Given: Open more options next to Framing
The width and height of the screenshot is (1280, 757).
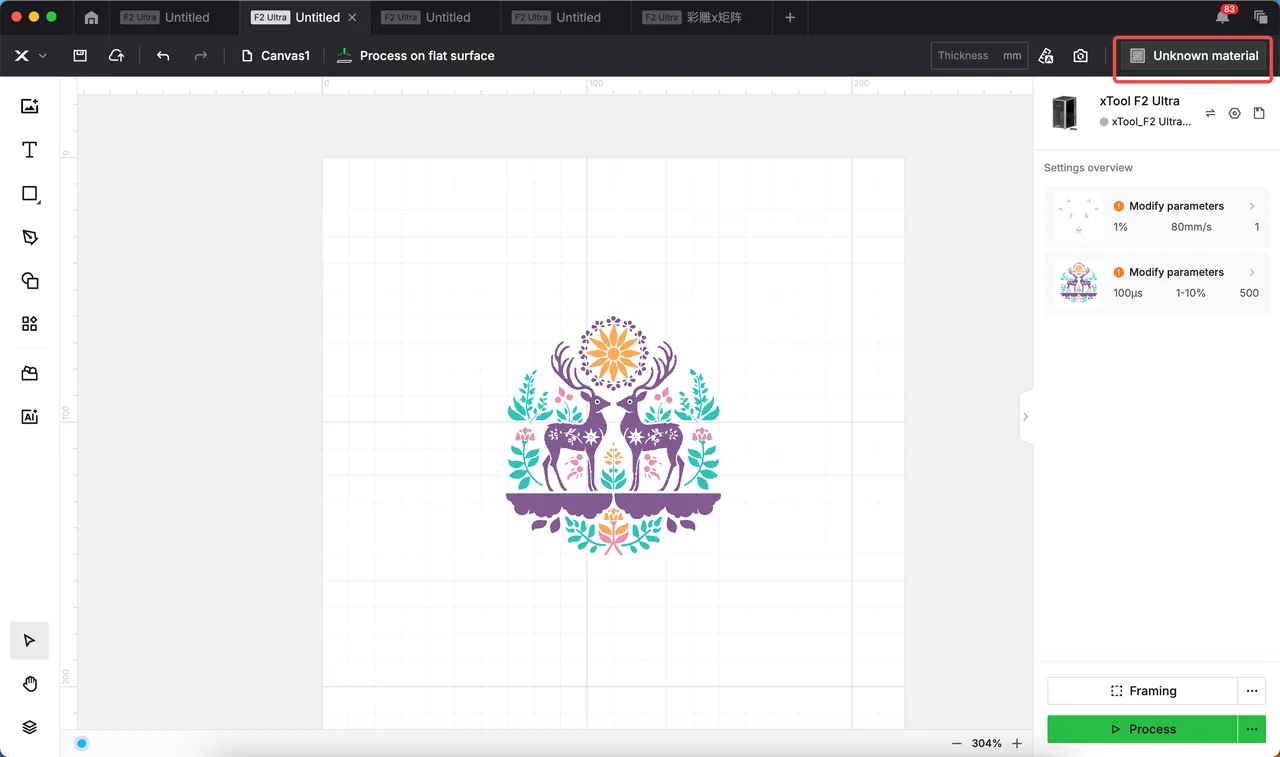Looking at the screenshot, I should pos(1252,691).
